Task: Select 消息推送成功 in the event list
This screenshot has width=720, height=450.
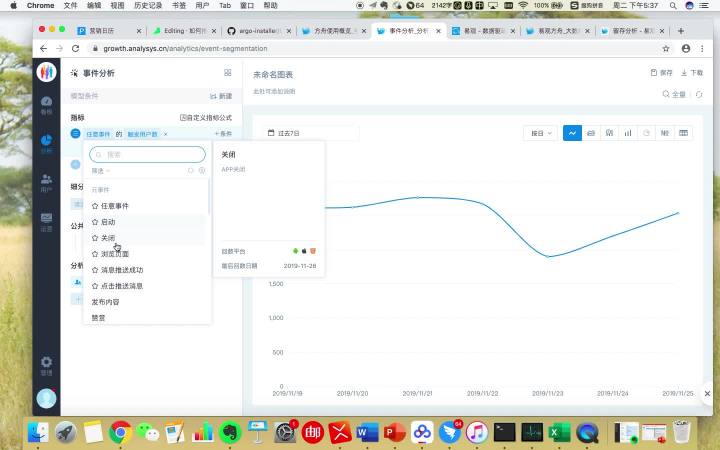Action: tap(122, 270)
